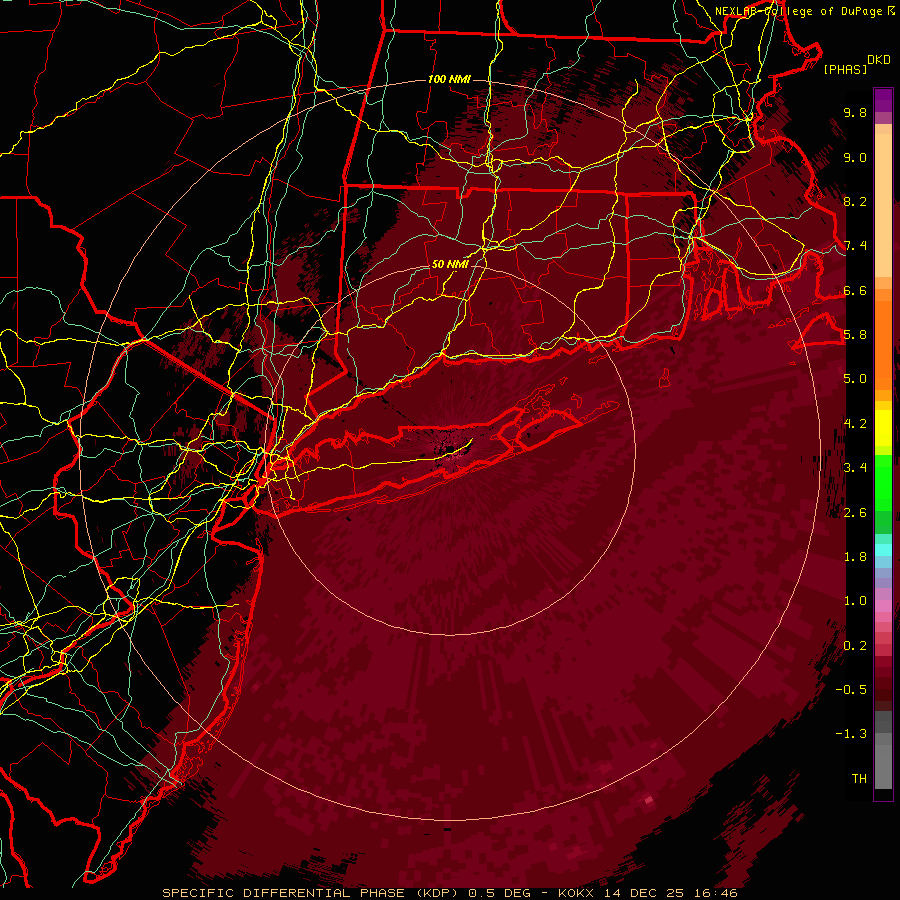
Task: Pick the -0.5 value on the legend
Action: pyautogui.click(x=851, y=690)
